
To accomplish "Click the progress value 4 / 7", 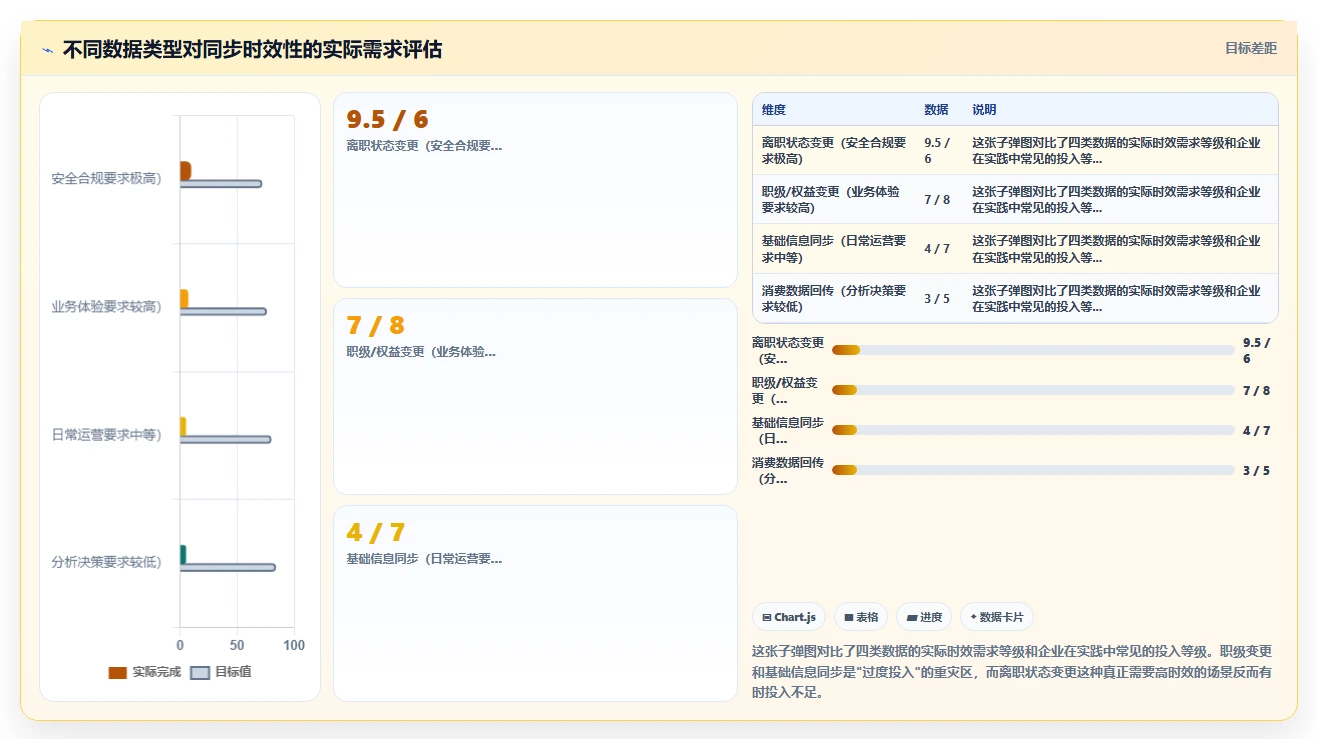I will pos(1257,430).
